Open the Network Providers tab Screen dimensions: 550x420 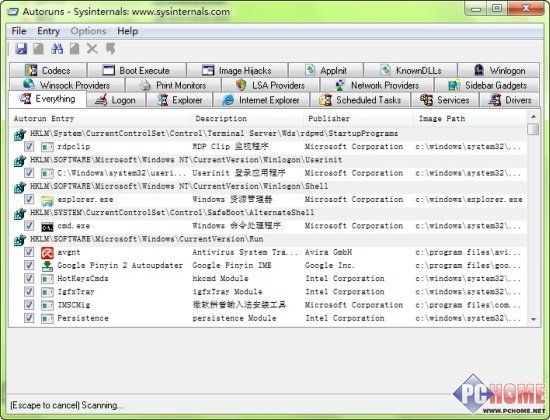click(x=377, y=85)
